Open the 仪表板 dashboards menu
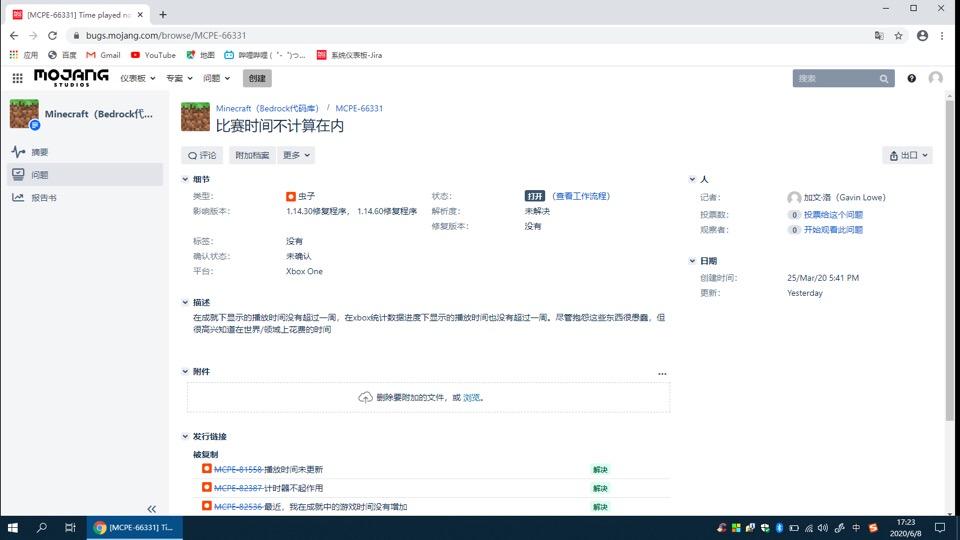Screen dimensions: 960x540 [x=138, y=78]
